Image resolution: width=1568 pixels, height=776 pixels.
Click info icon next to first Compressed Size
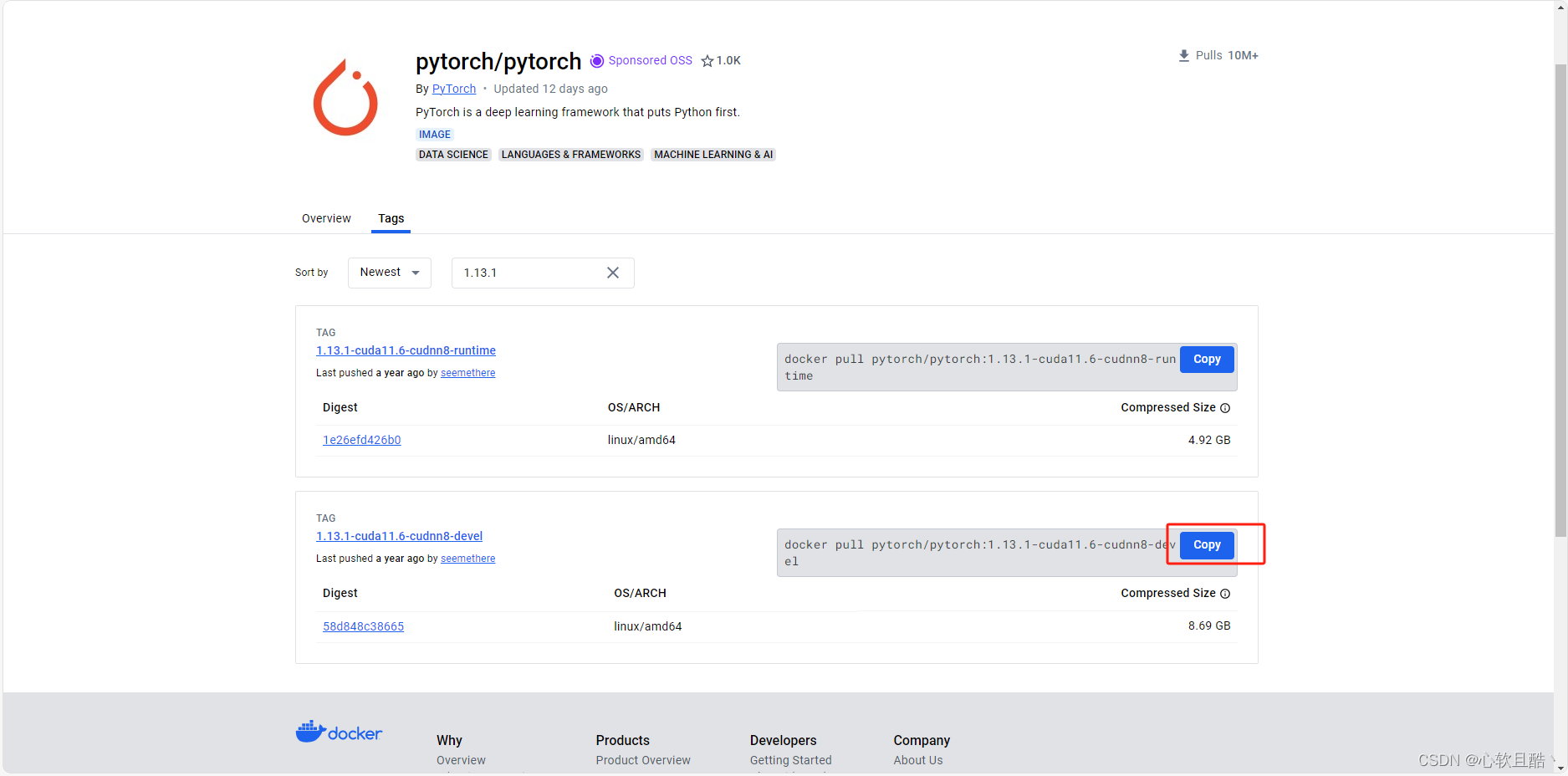[1225, 408]
